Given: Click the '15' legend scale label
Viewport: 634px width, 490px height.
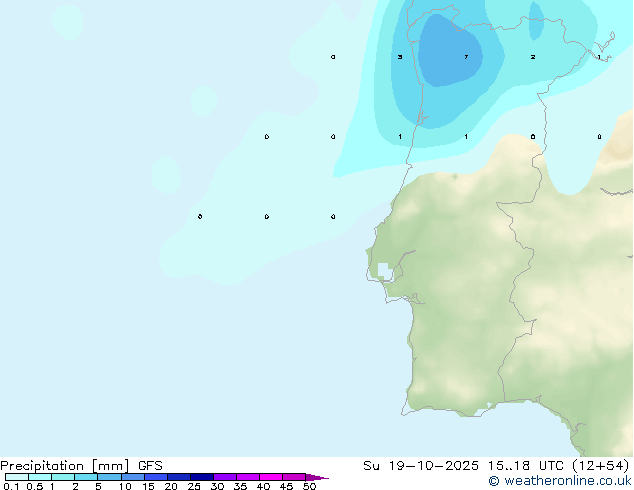Looking at the screenshot, I should click(x=148, y=486).
